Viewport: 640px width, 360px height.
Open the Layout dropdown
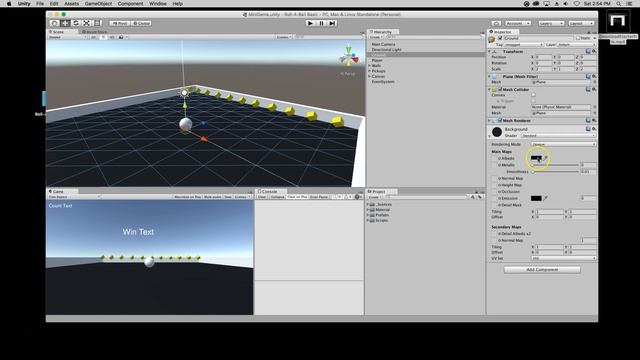[x=581, y=23]
